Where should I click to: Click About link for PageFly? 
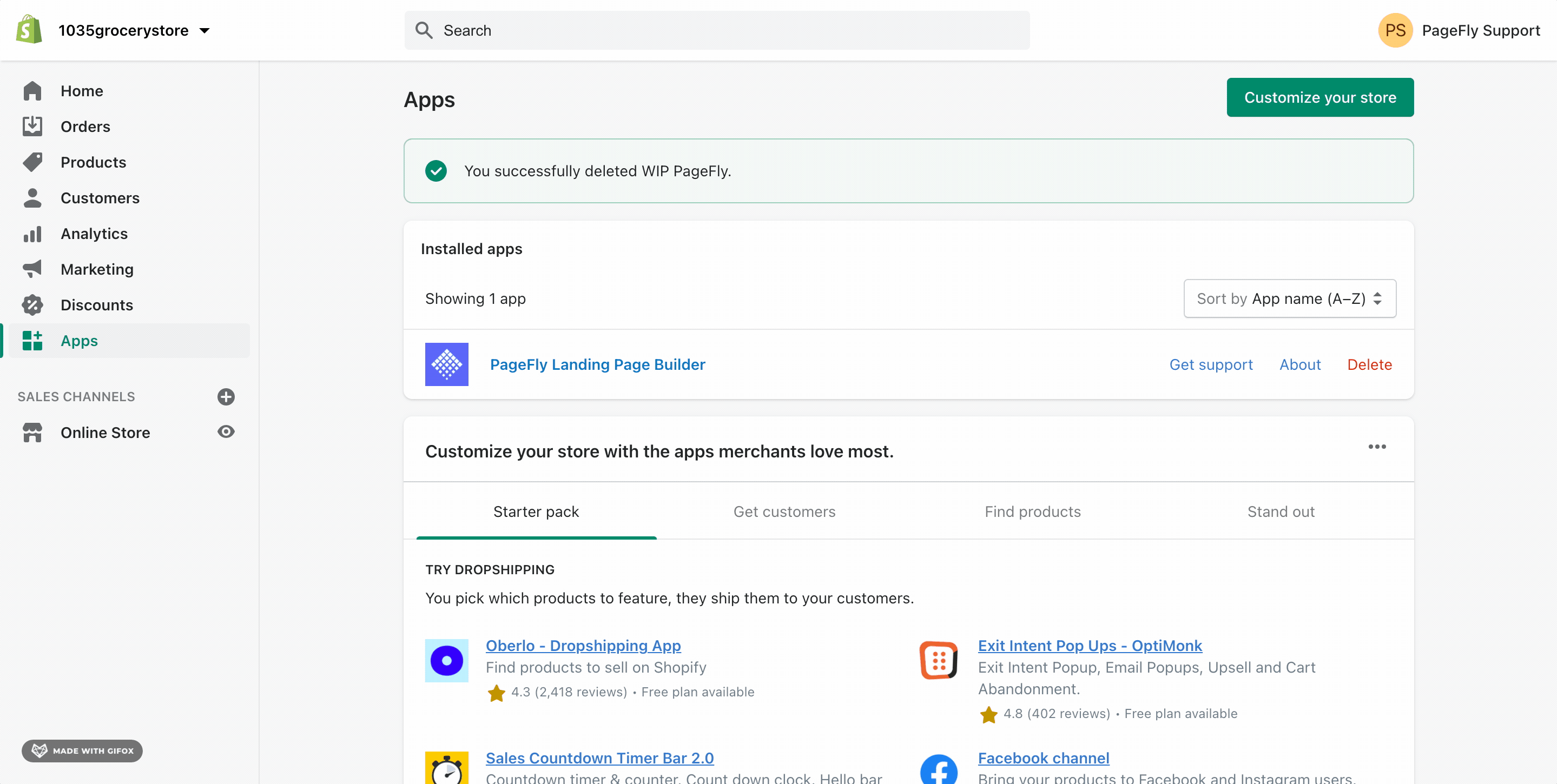coord(1299,365)
